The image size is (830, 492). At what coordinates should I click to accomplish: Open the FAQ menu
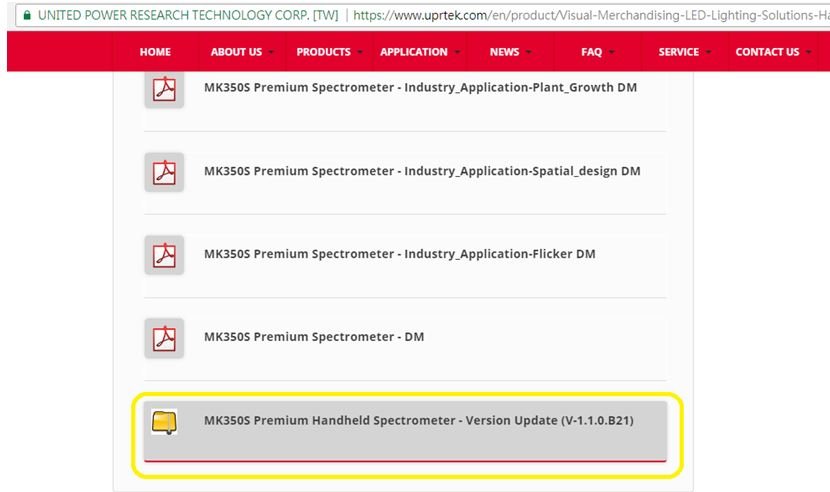(591, 52)
